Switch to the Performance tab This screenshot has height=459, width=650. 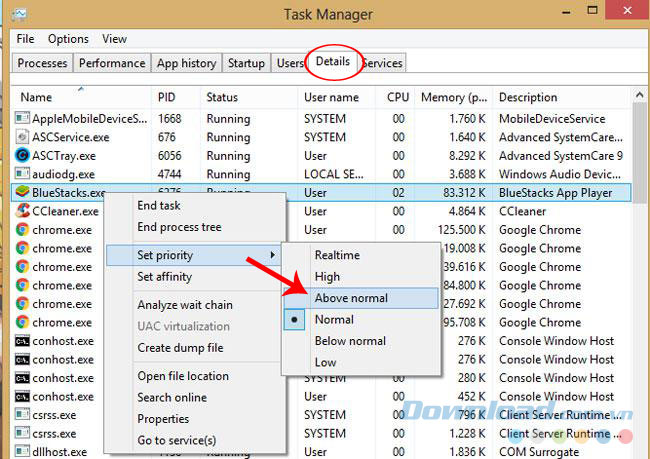112,63
